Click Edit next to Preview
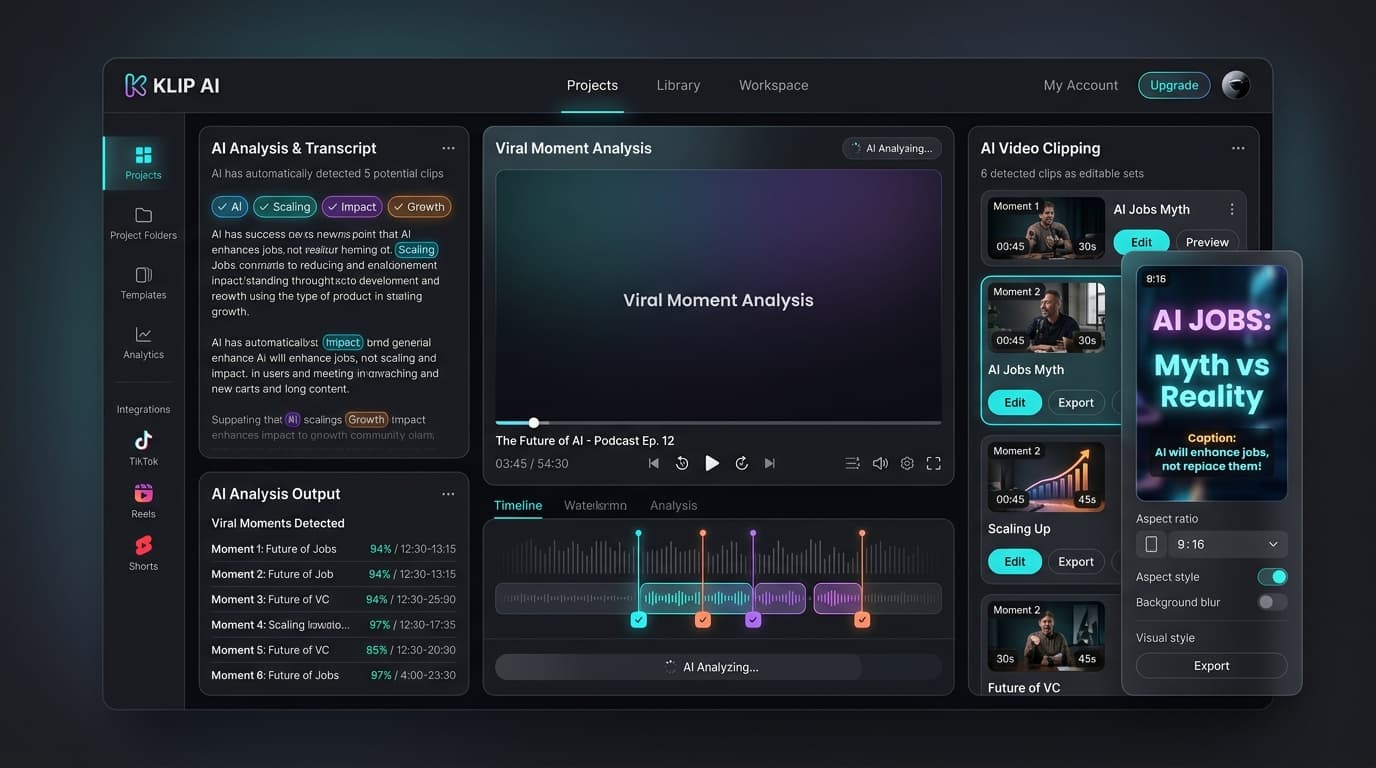 point(1141,242)
